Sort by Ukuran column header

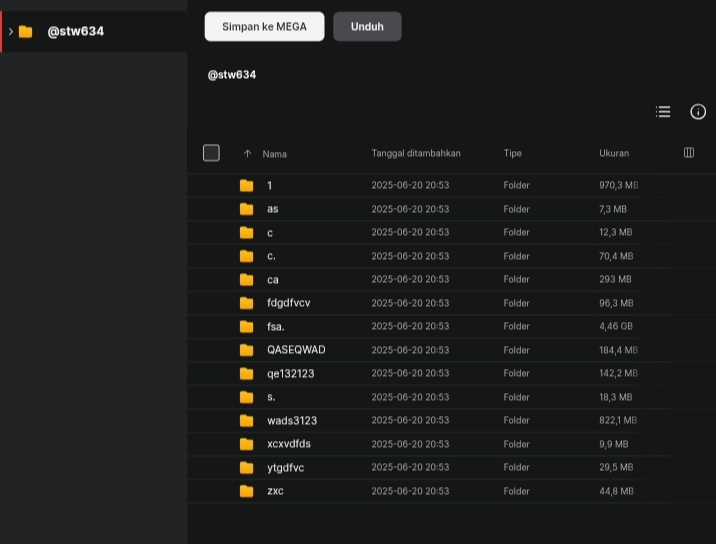coord(614,153)
